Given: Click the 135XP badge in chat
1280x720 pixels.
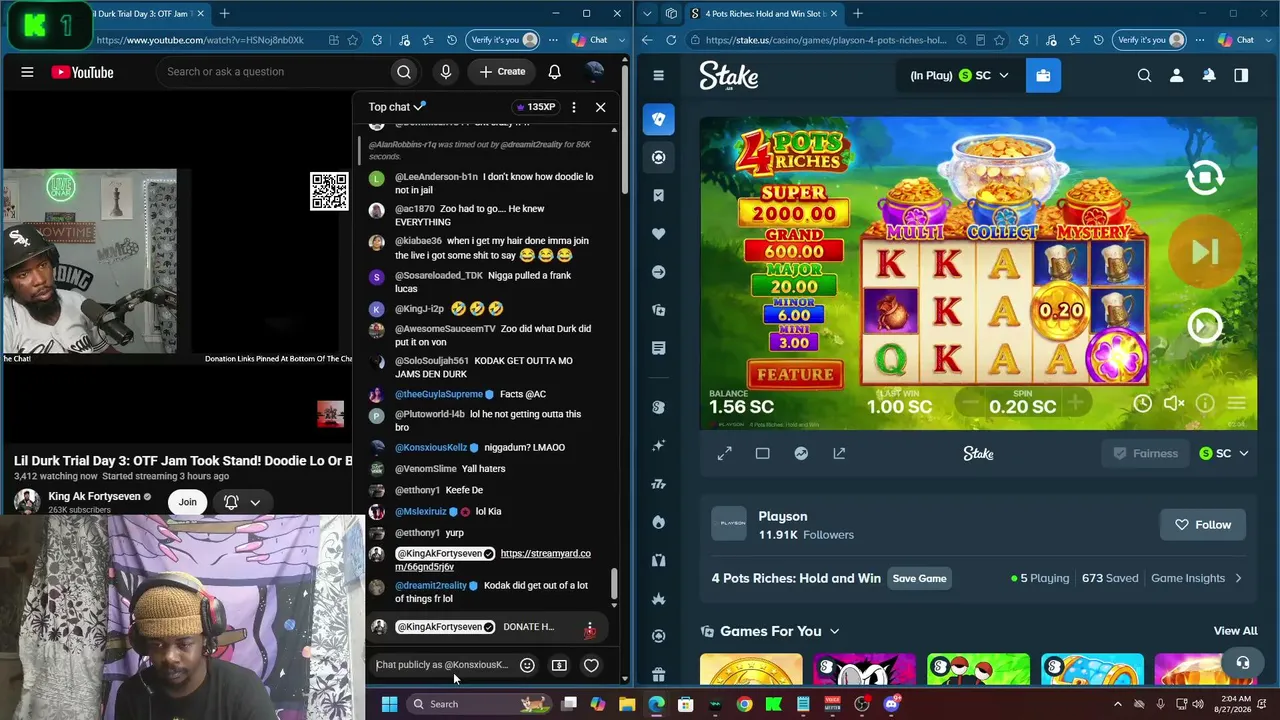Looking at the screenshot, I should (x=535, y=107).
